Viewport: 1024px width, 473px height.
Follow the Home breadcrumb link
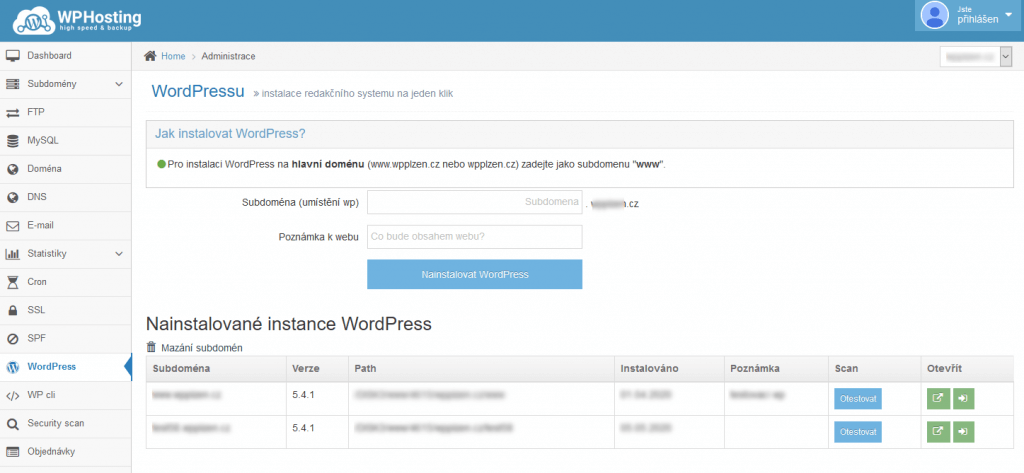tap(173, 56)
